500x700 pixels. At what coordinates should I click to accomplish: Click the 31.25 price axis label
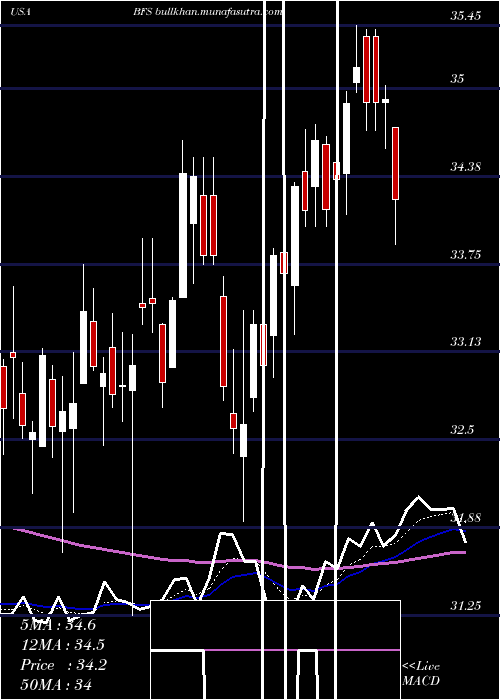(466, 605)
